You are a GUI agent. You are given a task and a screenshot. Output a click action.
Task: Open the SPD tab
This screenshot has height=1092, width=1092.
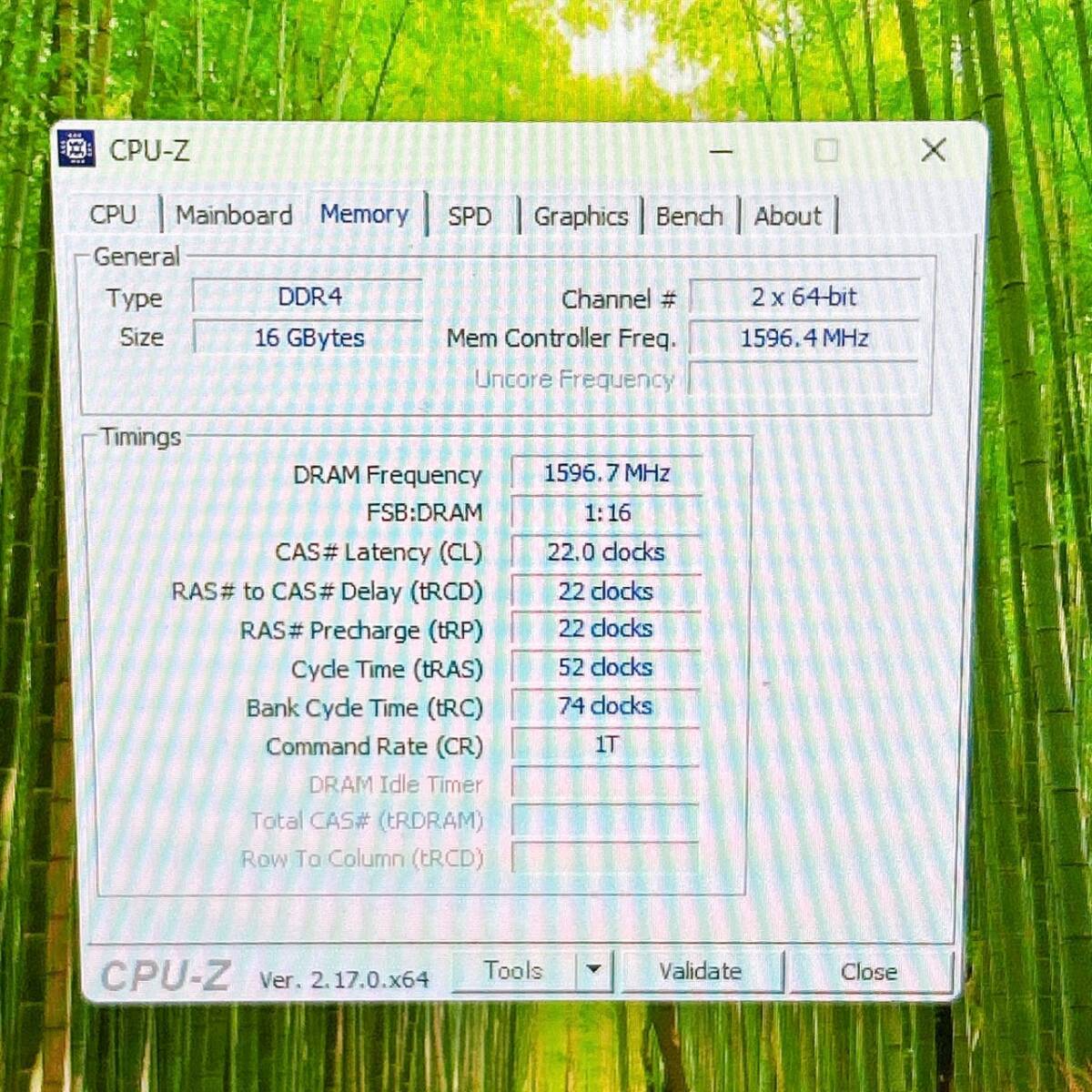pyautogui.click(x=470, y=217)
